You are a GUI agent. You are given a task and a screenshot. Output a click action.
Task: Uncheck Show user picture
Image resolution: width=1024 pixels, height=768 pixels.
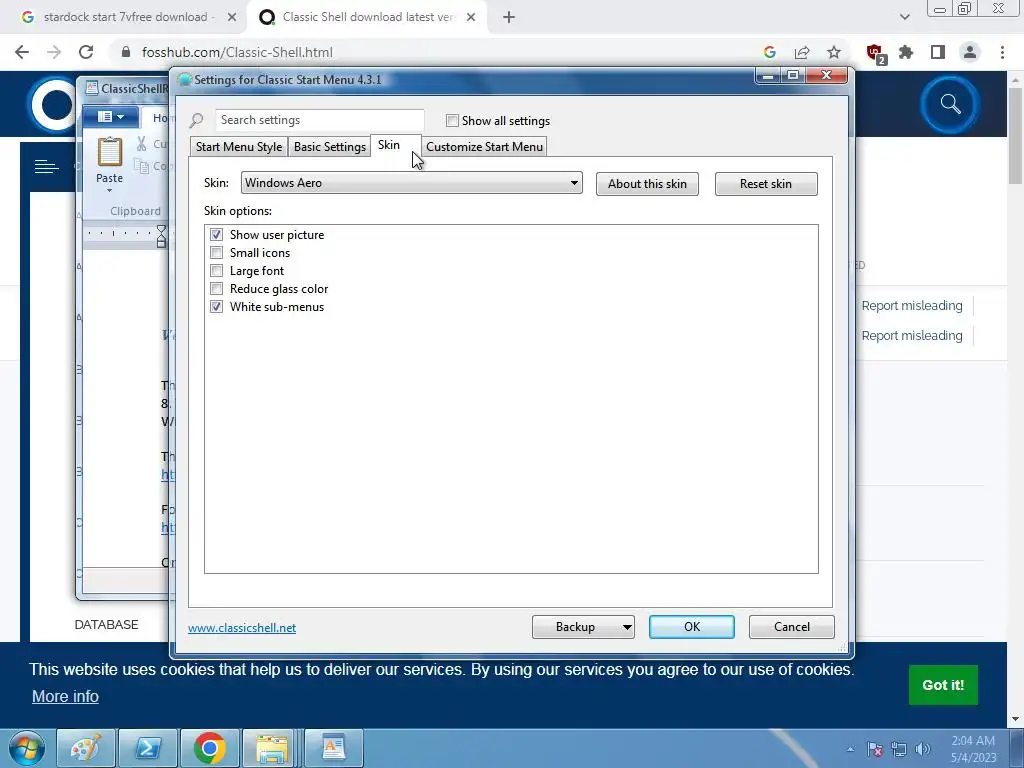pos(216,234)
